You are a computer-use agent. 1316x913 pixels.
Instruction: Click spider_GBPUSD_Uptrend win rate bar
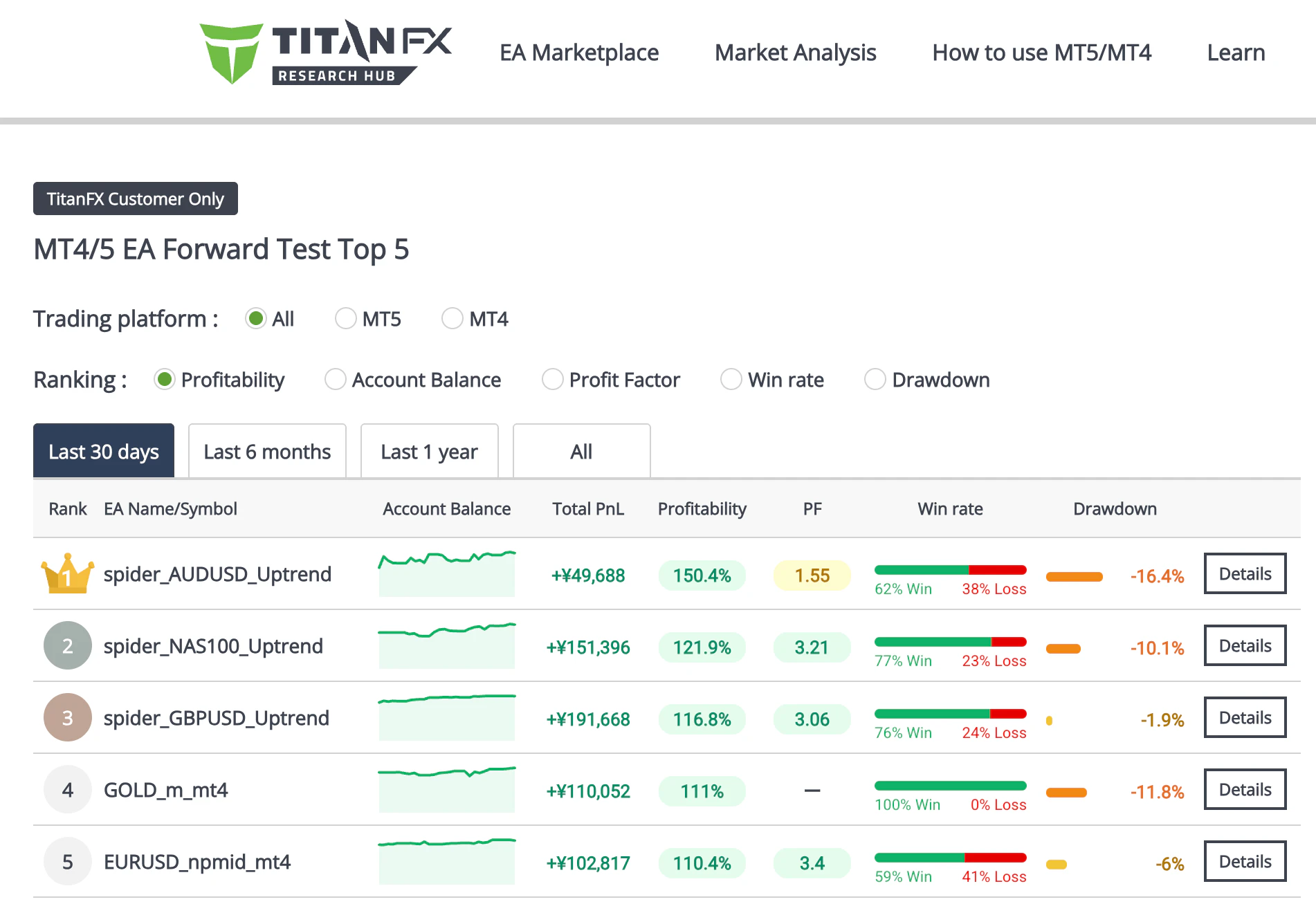[x=950, y=714]
